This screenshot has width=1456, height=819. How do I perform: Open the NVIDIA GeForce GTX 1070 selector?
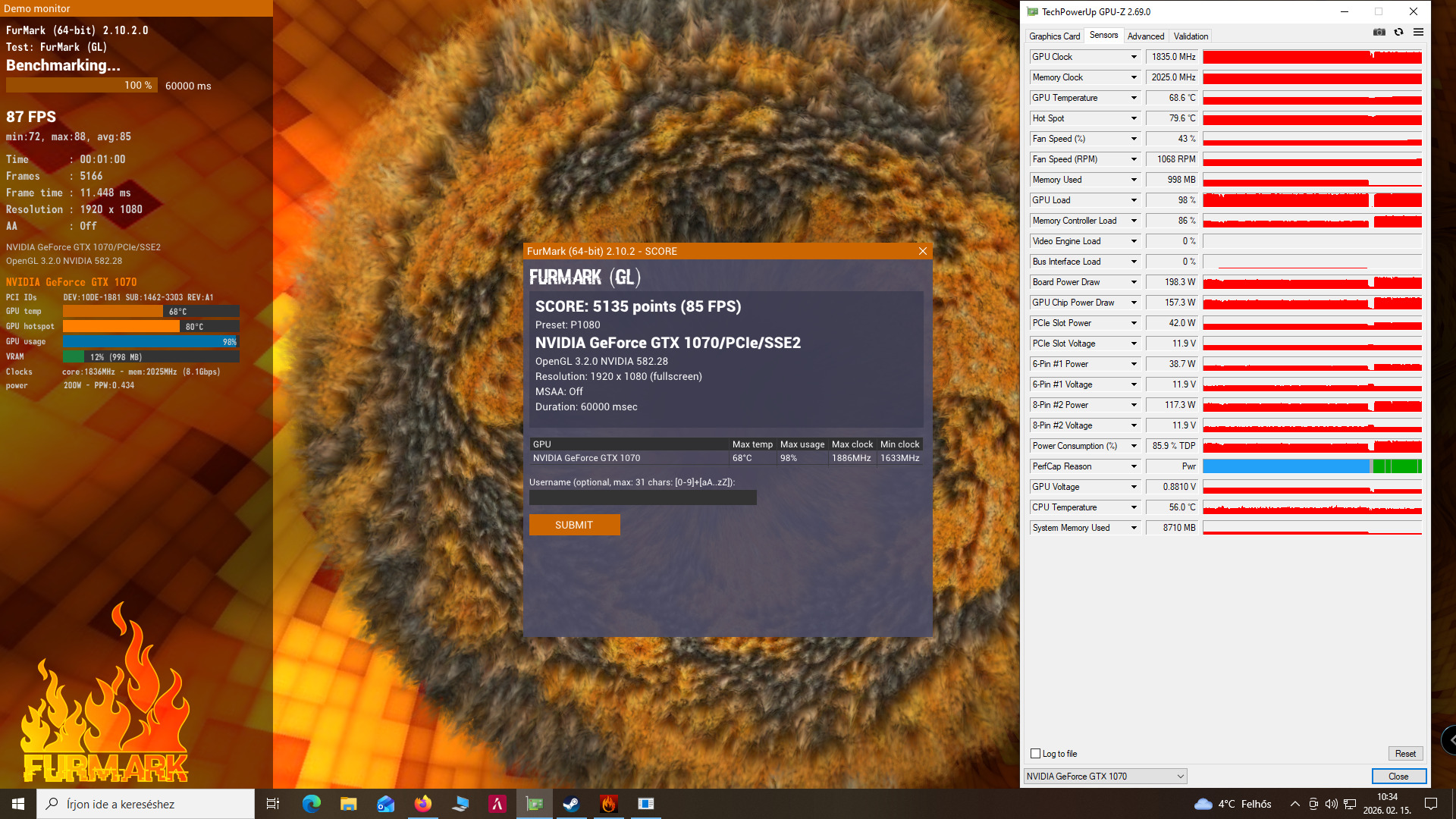coord(1105,777)
